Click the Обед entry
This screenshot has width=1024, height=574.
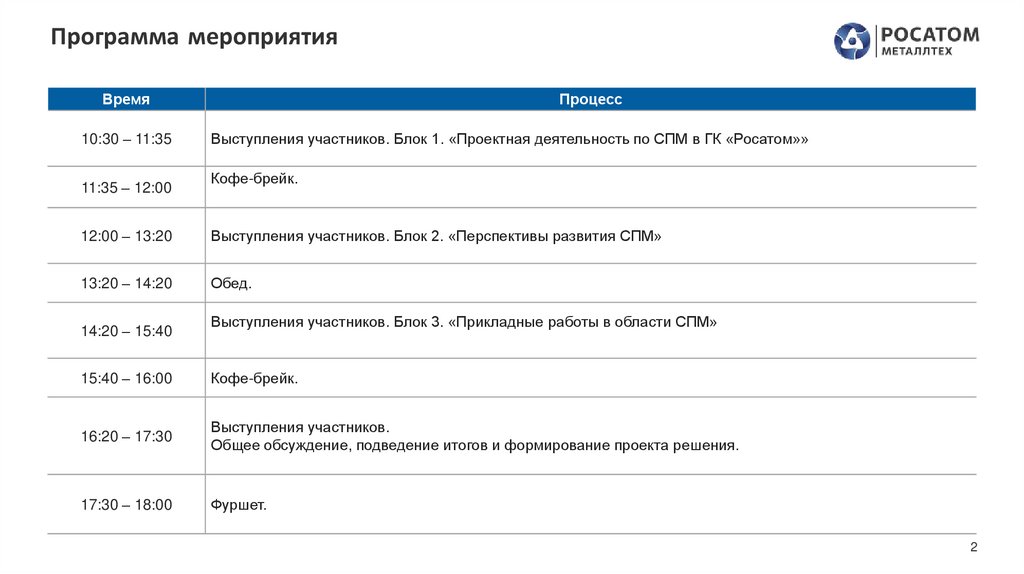231,283
